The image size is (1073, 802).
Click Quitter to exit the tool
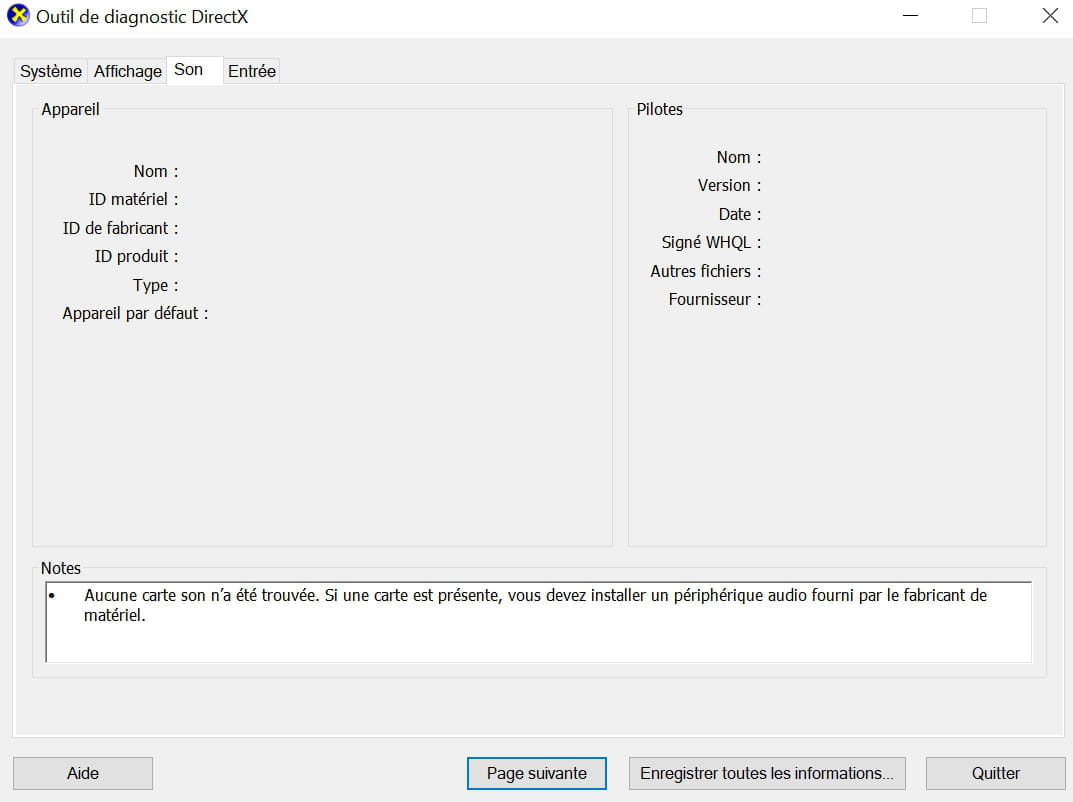point(996,773)
